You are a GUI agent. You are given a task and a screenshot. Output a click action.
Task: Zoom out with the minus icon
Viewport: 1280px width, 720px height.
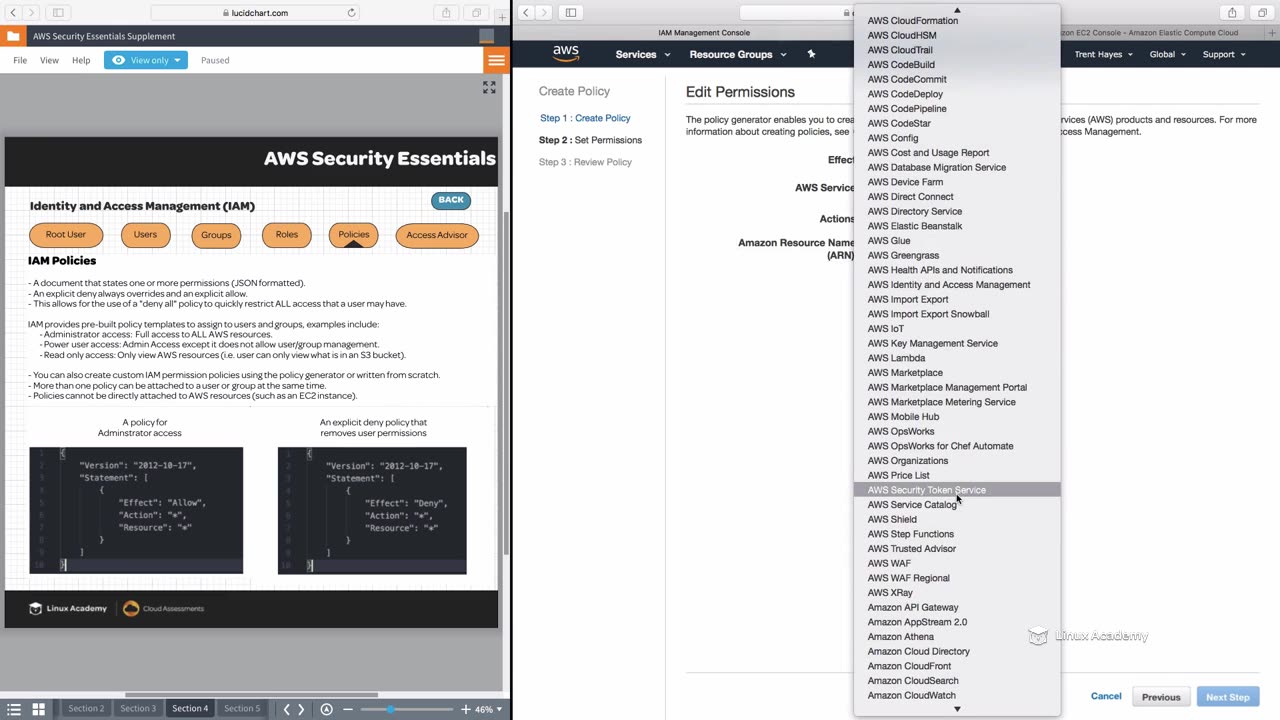pyautogui.click(x=348, y=709)
